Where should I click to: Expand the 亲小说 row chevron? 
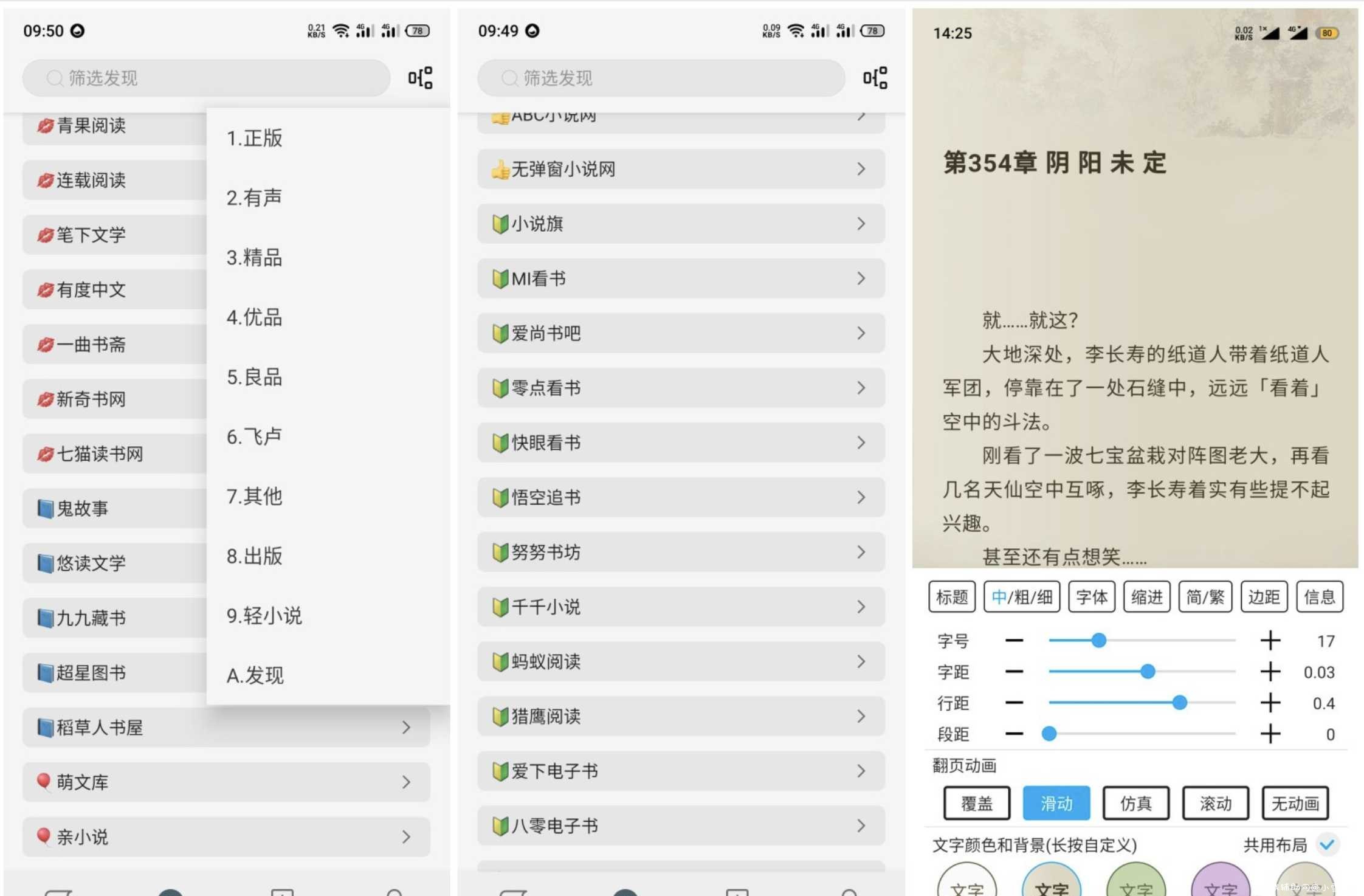[406, 837]
